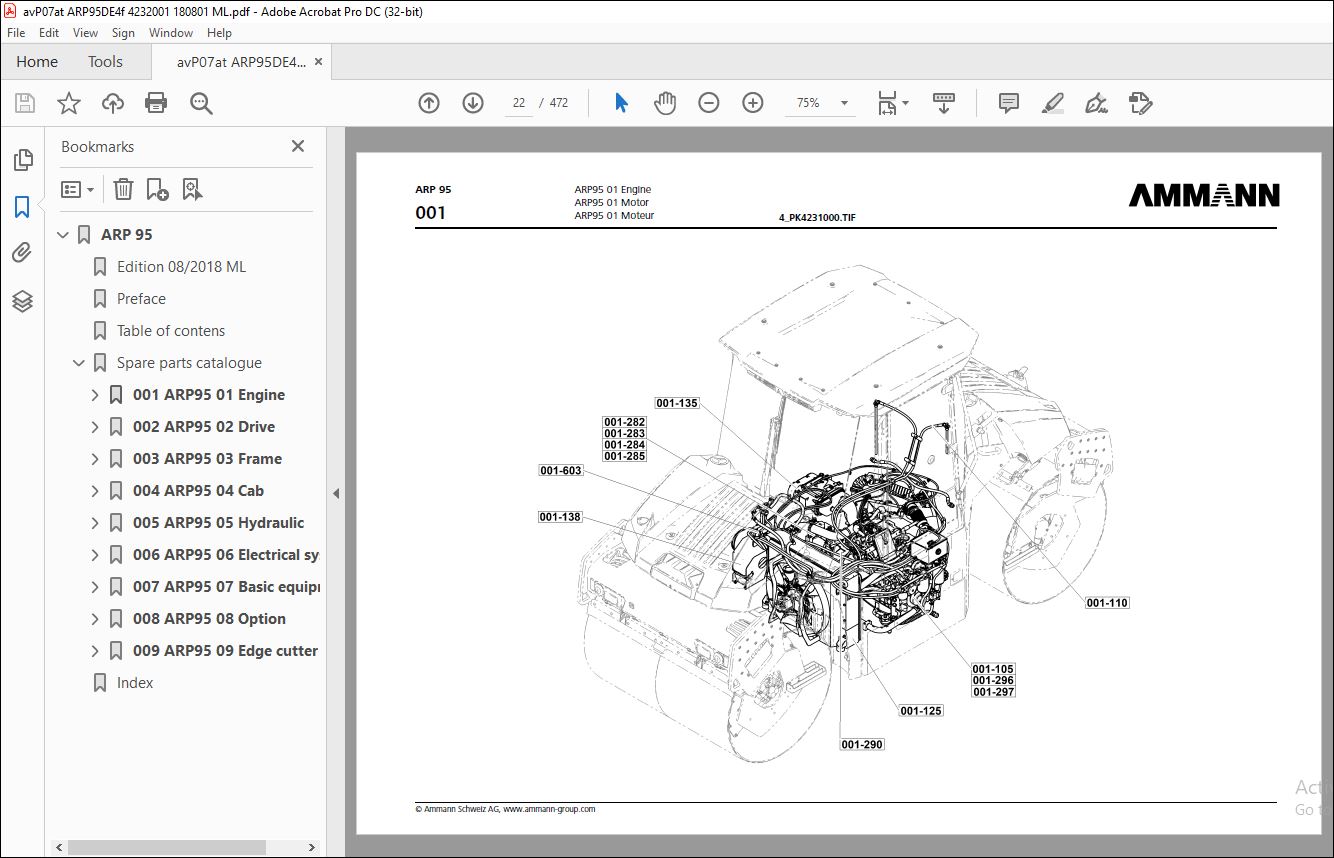Switch to the Home tab
The width and height of the screenshot is (1334, 858).
coord(37,62)
